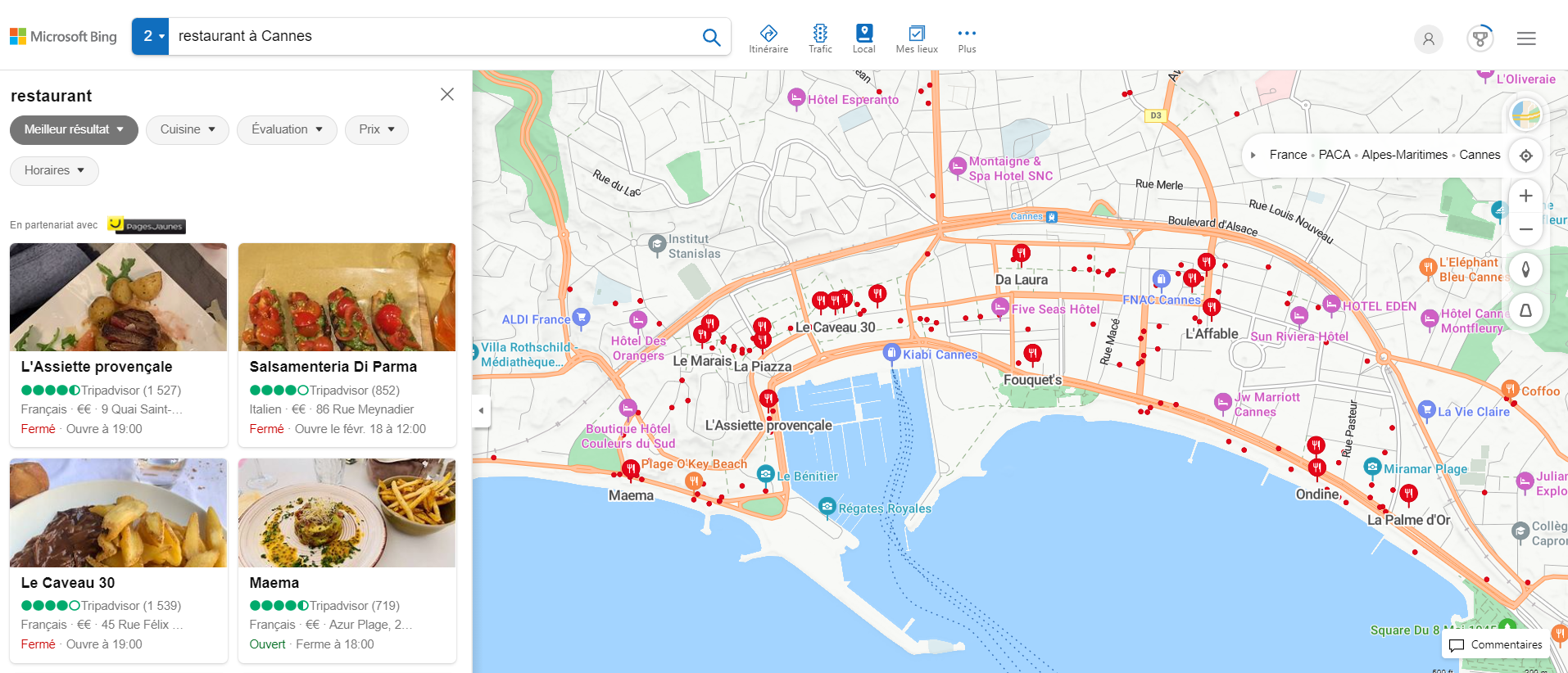The height and width of the screenshot is (673, 1568).
Task: Click the Da Laura restaurant pin
Action: coord(1021,254)
